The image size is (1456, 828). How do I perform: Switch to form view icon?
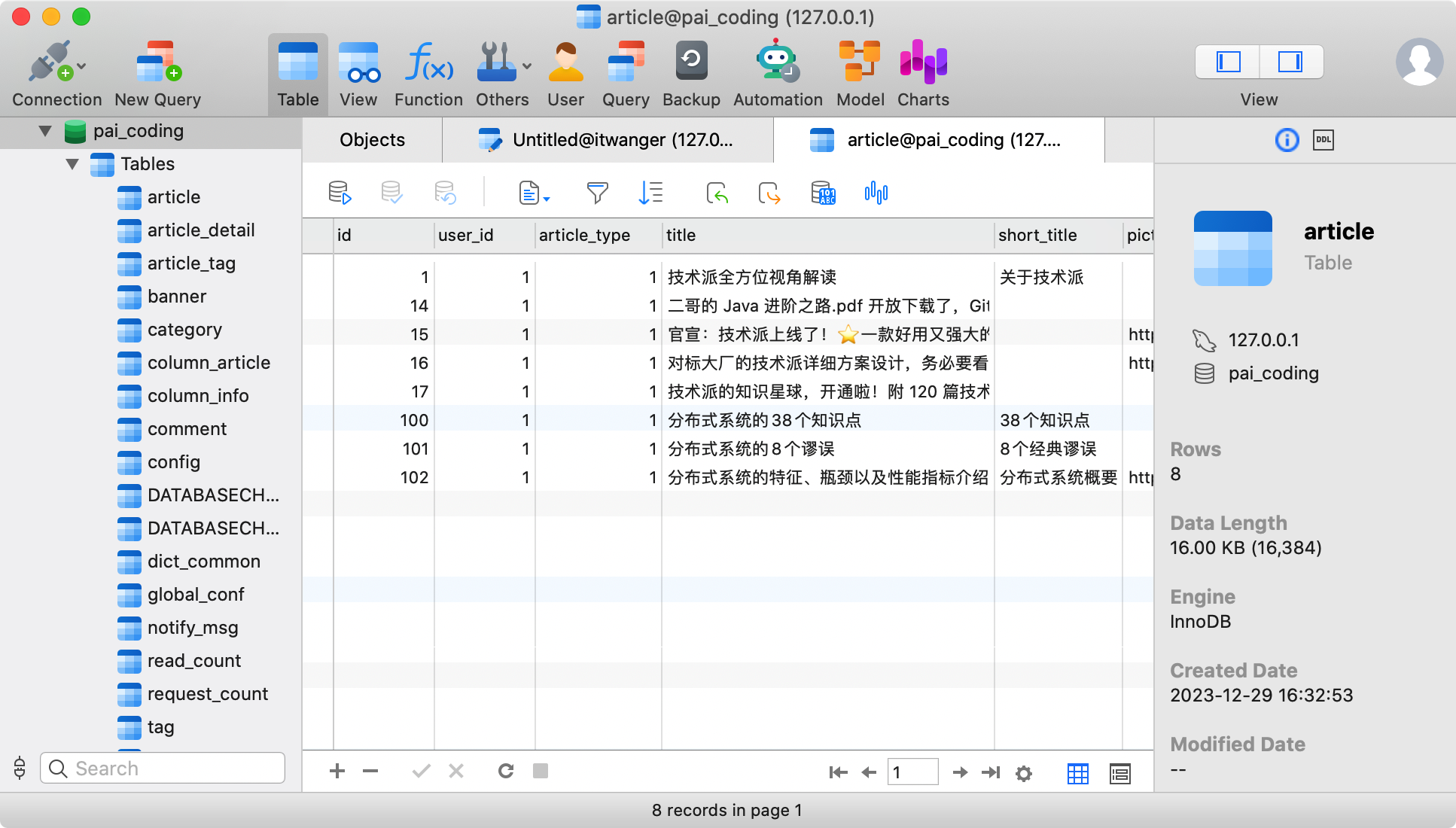pos(1119,773)
